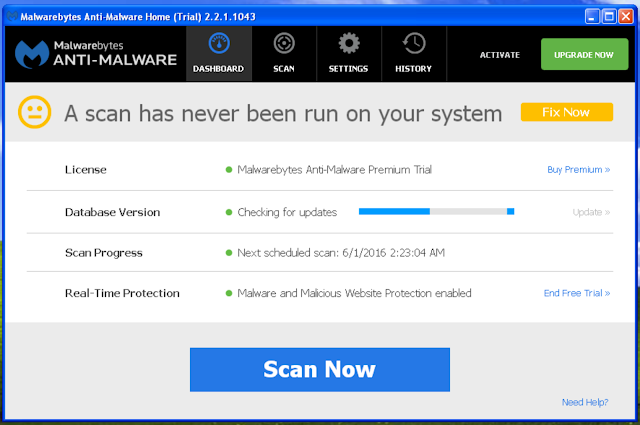Click the Scan target icon
640x425 pixels.
(284, 43)
